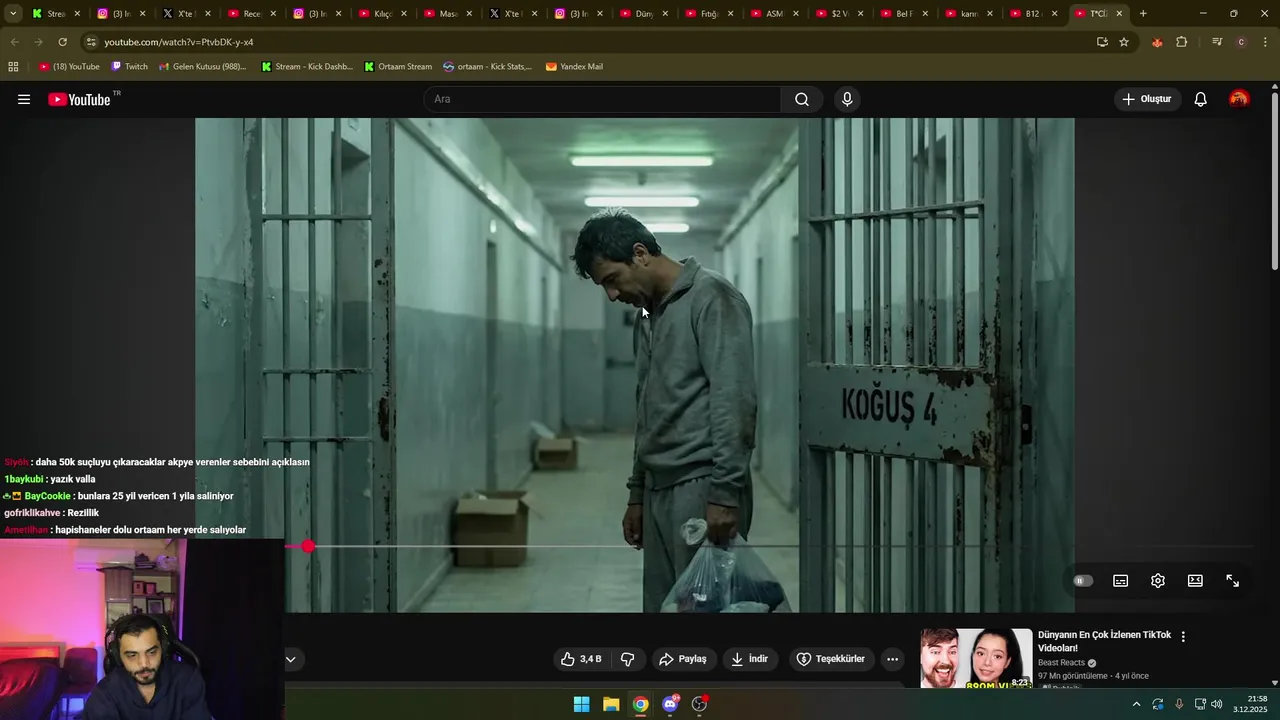Open the Chrome profile avatar C
Image resolution: width=1280 pixels, height=720 pixels.
tap(1241, 42)
